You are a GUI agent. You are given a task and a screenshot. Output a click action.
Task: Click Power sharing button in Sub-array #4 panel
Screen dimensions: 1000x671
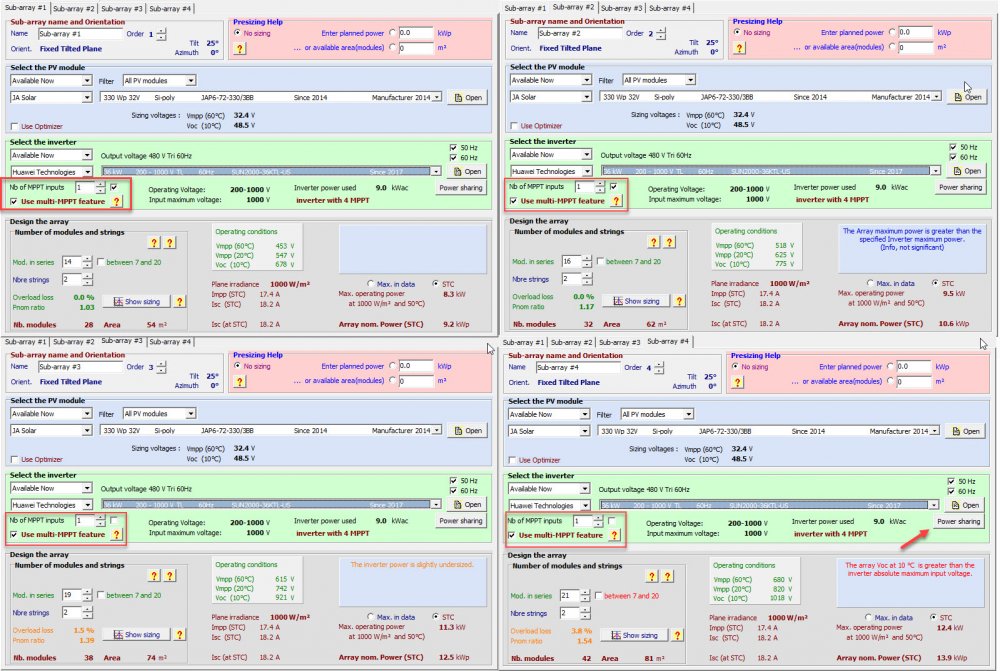click(x=957, y=522)
